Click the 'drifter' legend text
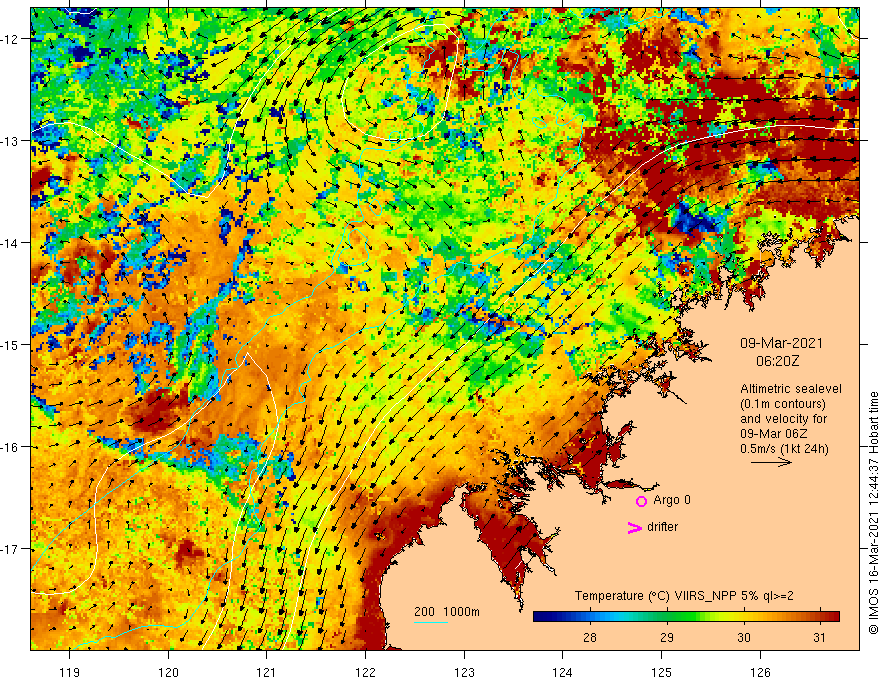 tap(662, 527)
